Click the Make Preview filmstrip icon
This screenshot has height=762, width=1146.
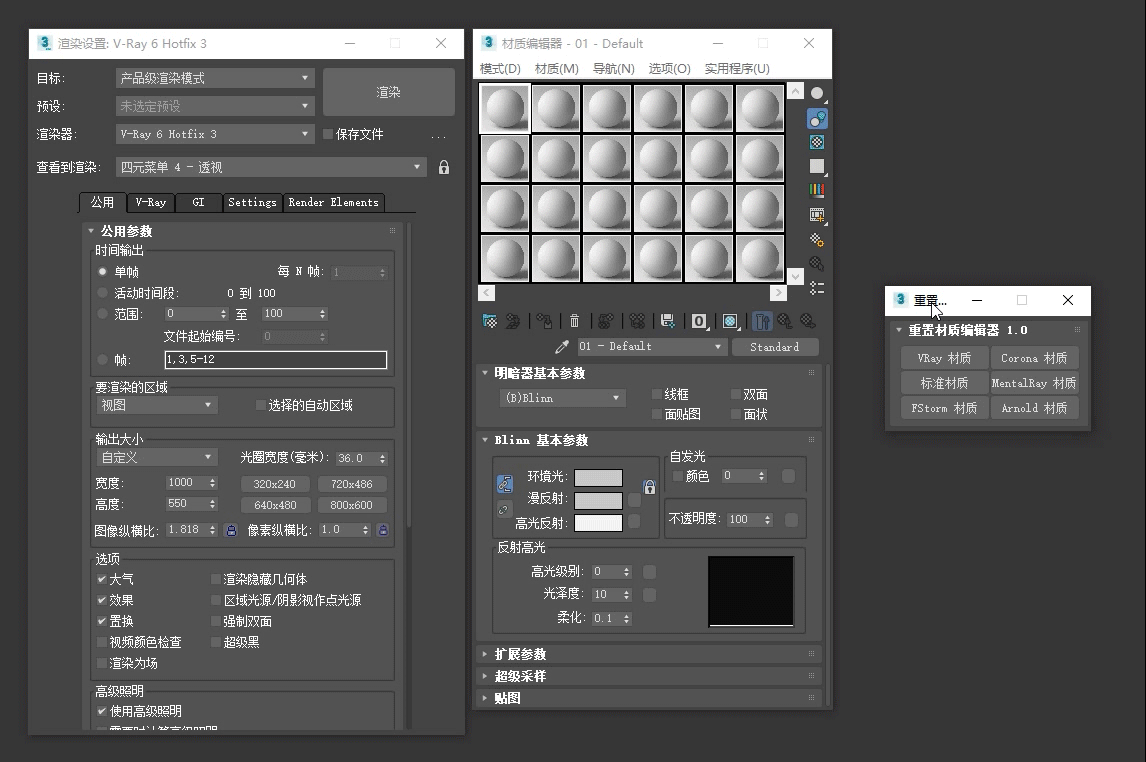click(817, 214)
